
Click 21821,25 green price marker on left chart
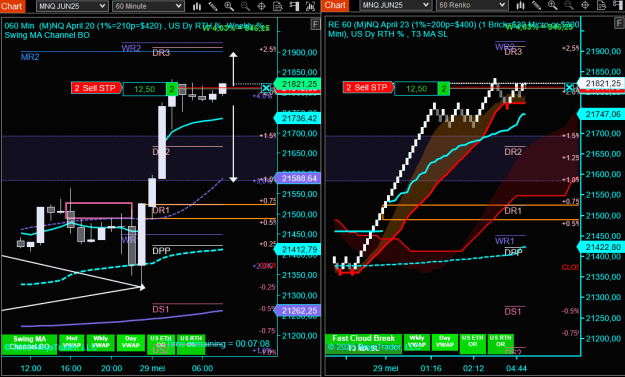click(x=297, y=84)
